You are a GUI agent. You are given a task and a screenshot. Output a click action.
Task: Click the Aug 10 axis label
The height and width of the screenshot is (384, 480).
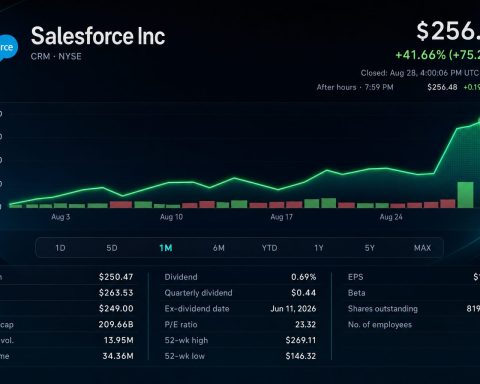[171, 217]
